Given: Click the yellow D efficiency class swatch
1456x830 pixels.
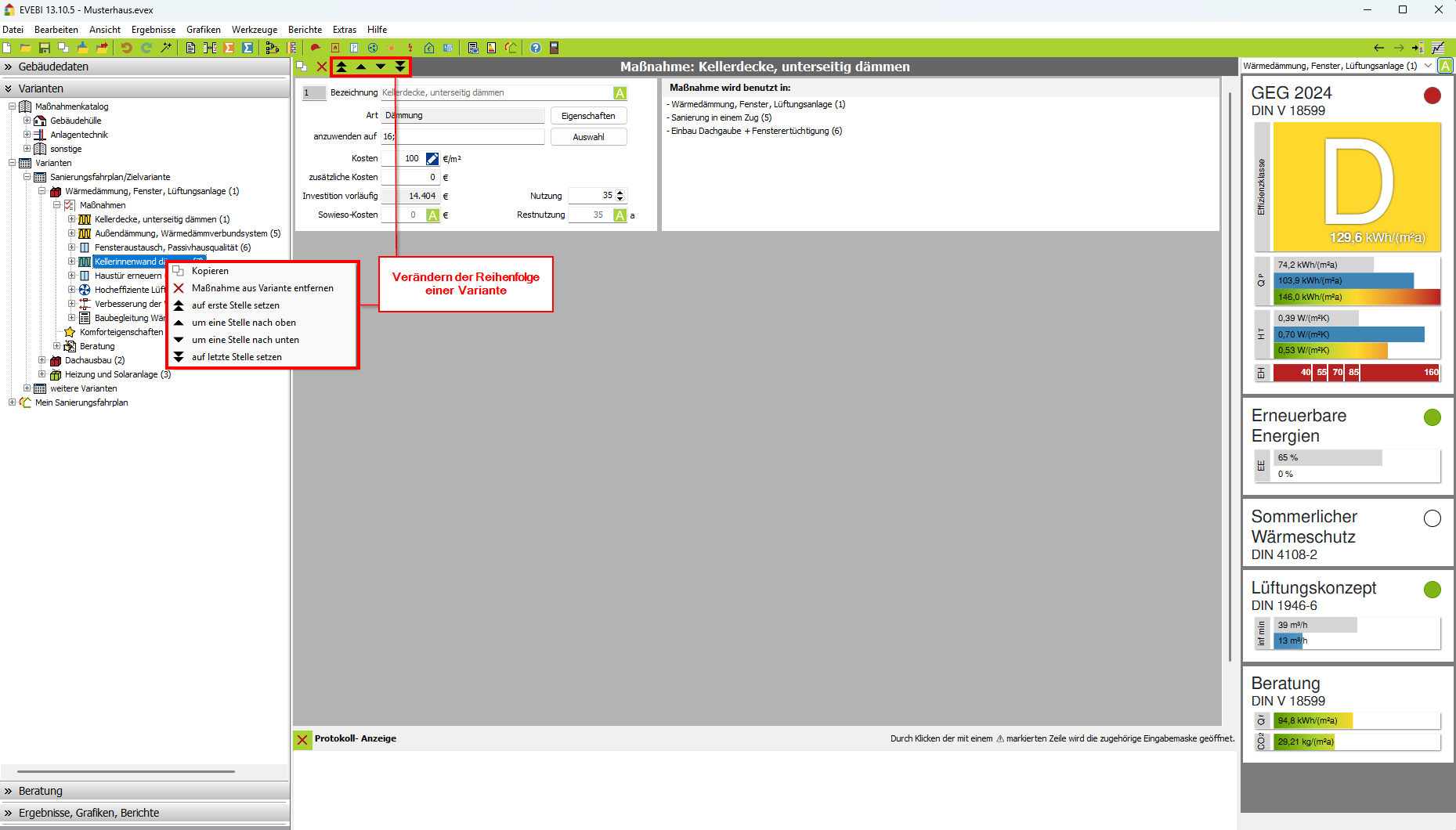Looking at the screenshot, I should (x=1357, y=186).
